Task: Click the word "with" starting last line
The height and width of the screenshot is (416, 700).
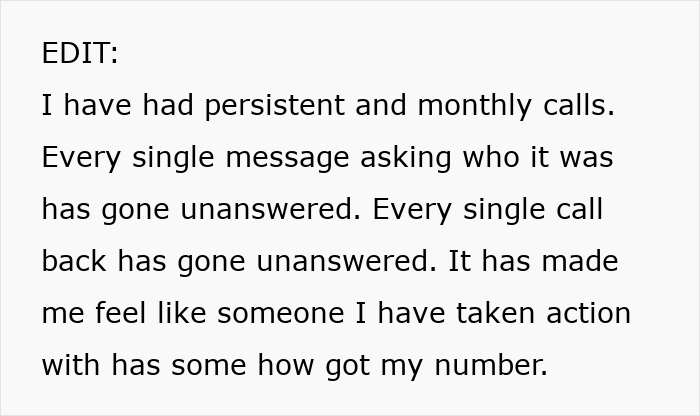Action: (x=72, y=366)
